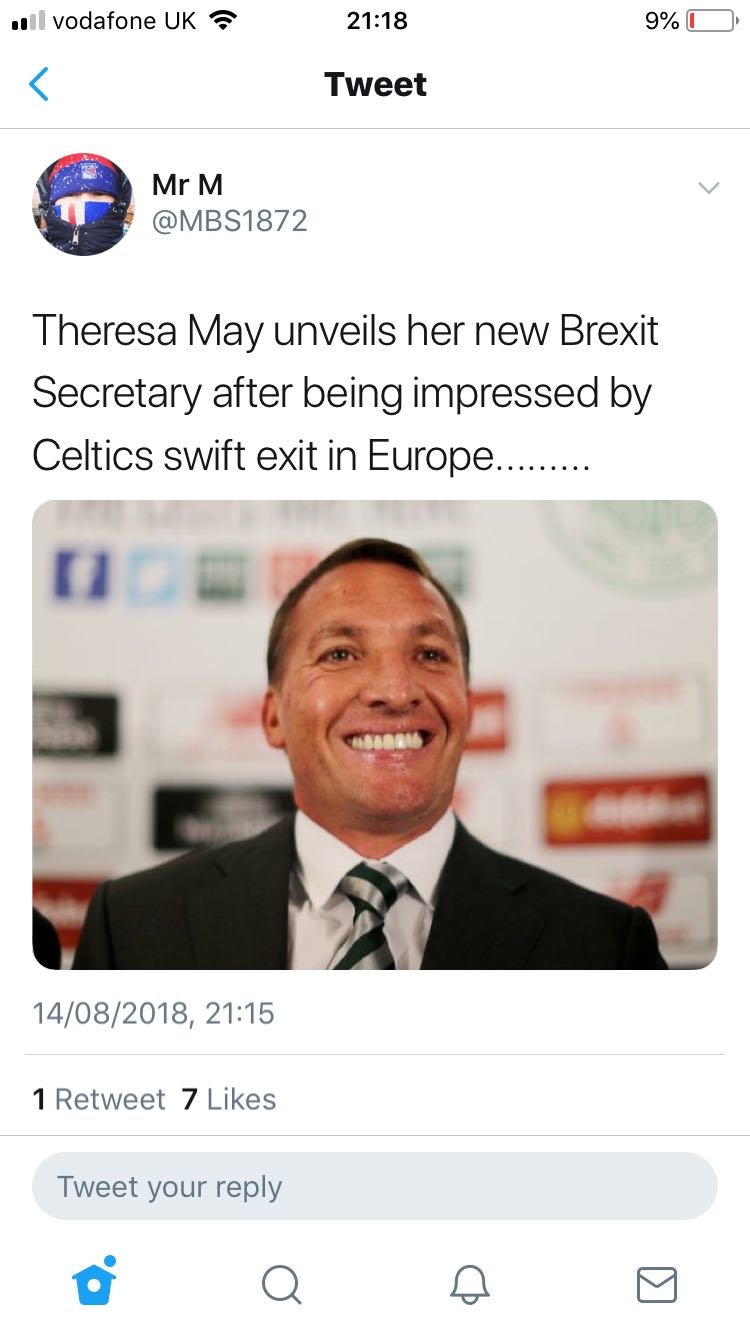Image resolution: width=750 pixels, height=1334 pixels.
Task: Open the Search magnifier icon
Action: pos(281,1283)
